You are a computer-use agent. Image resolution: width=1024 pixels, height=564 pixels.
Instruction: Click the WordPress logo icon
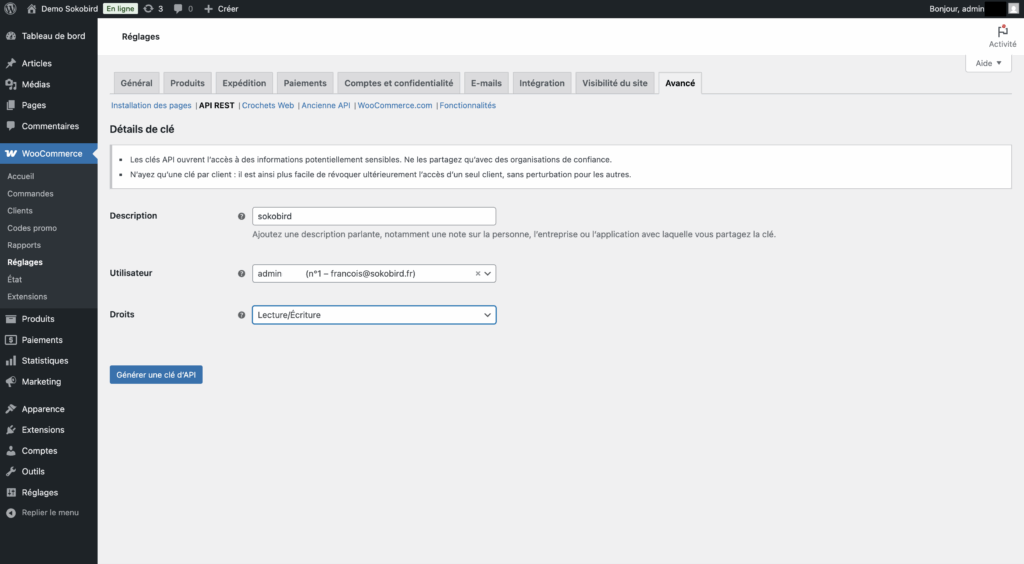(10, 8)
